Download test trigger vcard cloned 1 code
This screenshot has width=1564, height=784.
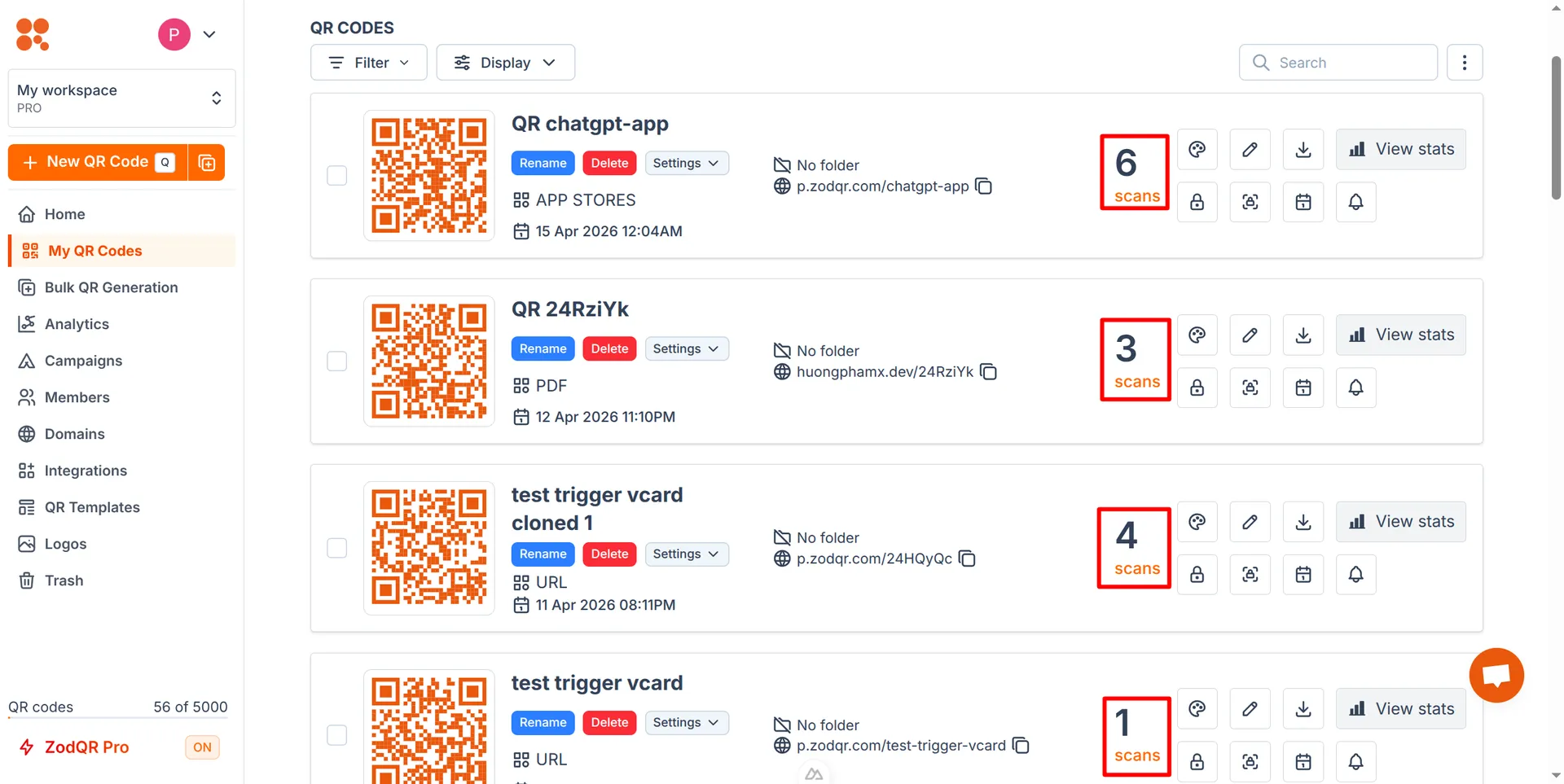(x=1303, y=521)
